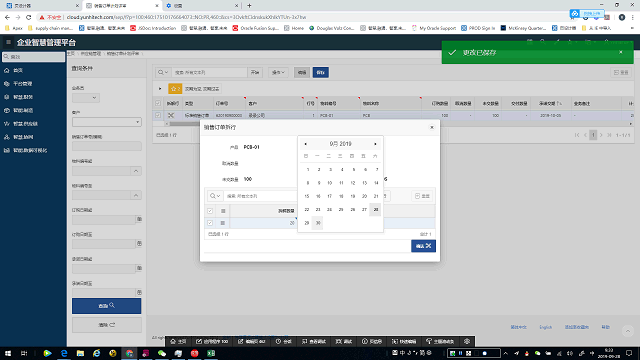Open the 客户 customer select list
This screenshot has height=360, width=640.
click(x=107, y=122)
